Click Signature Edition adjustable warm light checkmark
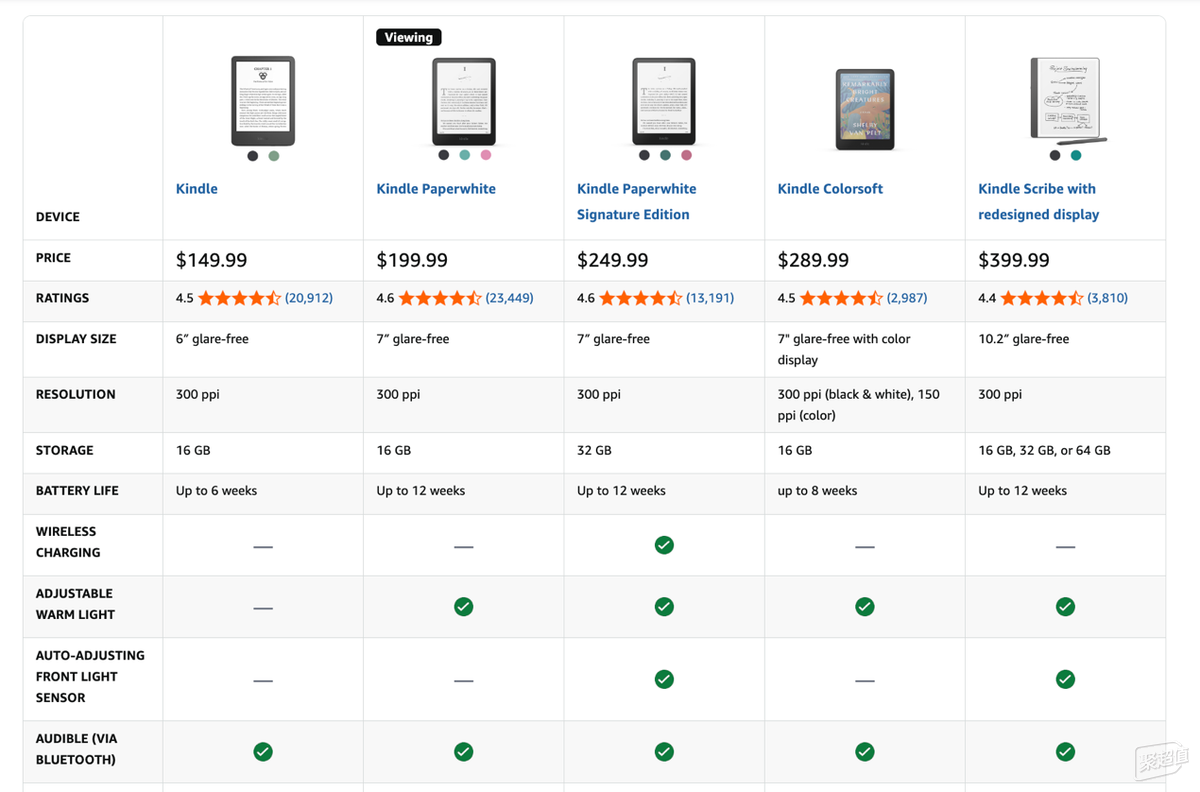The height and width of the screenshot is (792, 1200). pyautogui.click(x=664, y=607)
